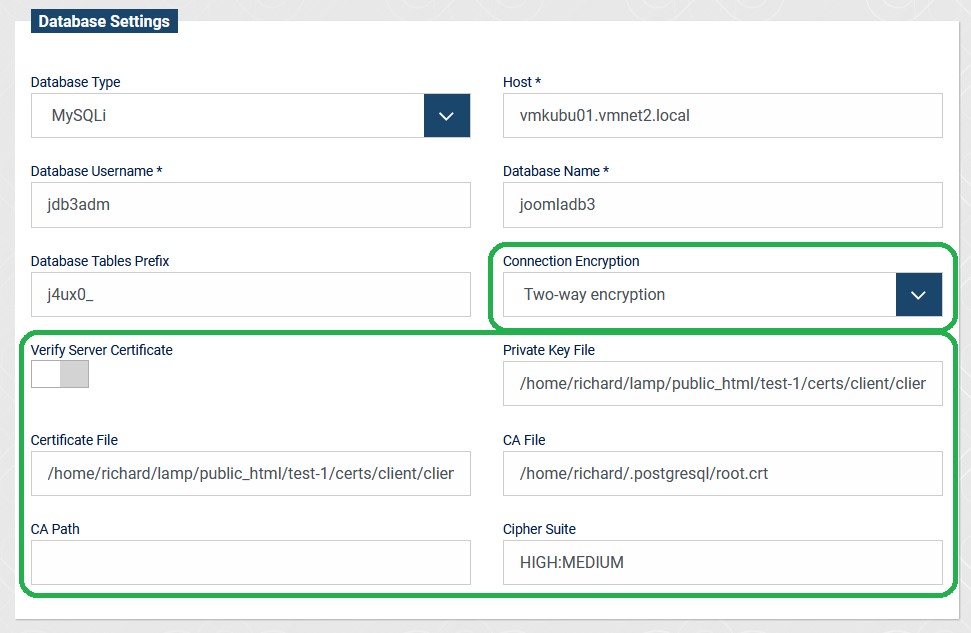Viewport: 971px width, 633px height.
Task: Select the Database Tables Prefix field
Action: [x=251, y=295]
